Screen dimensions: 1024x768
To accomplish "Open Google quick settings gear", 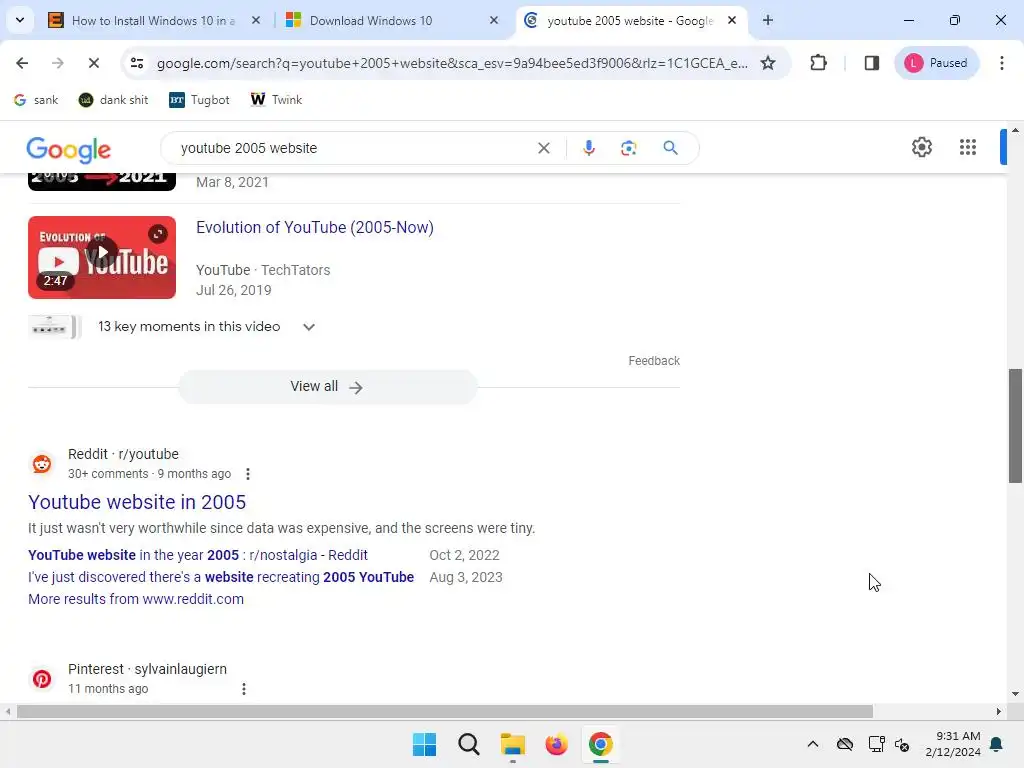I will point(921,147).
